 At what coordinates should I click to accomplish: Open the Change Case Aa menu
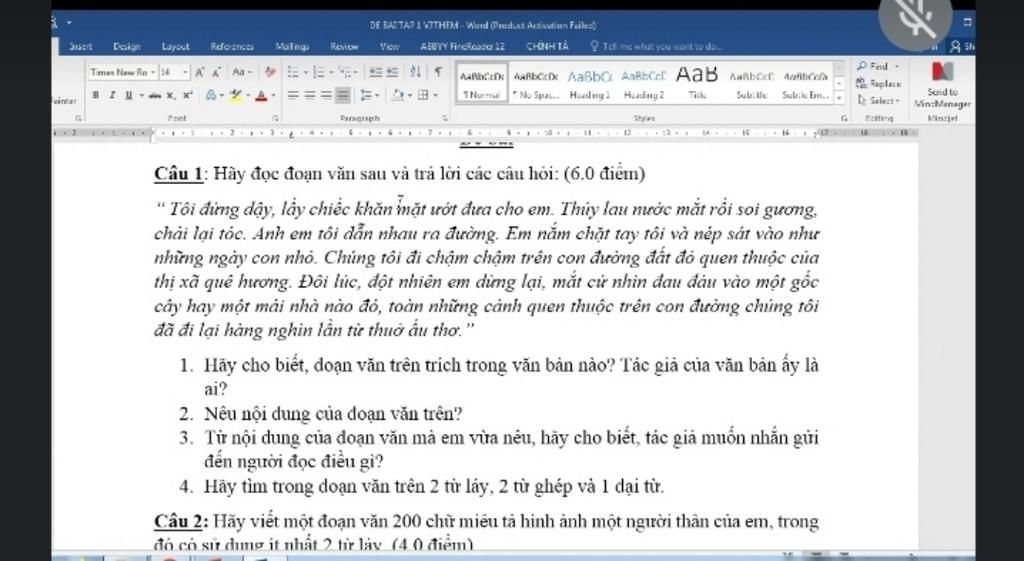240,72
